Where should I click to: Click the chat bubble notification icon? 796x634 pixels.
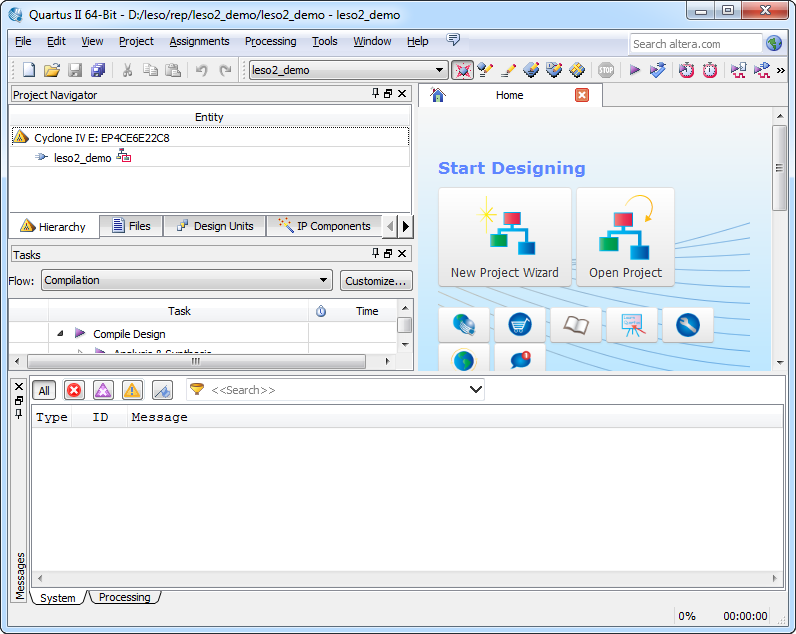coord(520,358)
